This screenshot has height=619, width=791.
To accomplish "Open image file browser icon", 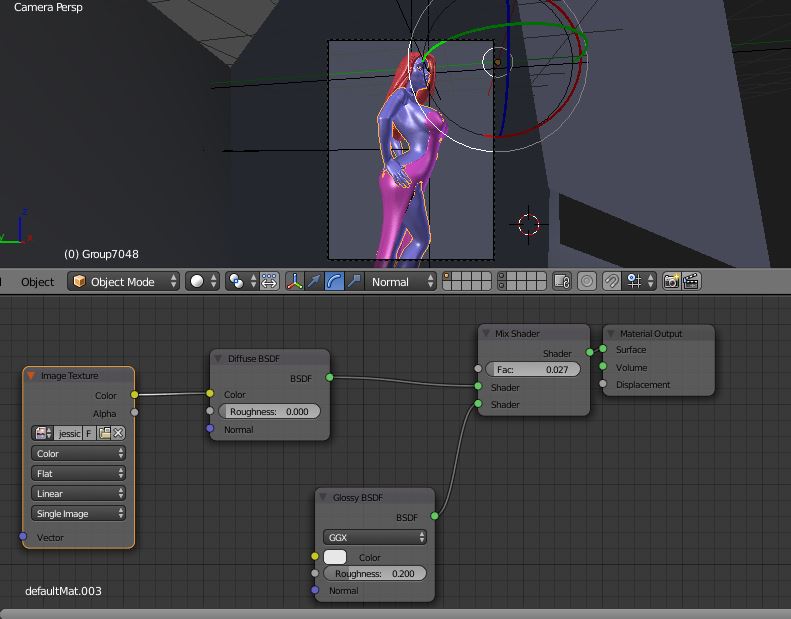I will (104, 433).
